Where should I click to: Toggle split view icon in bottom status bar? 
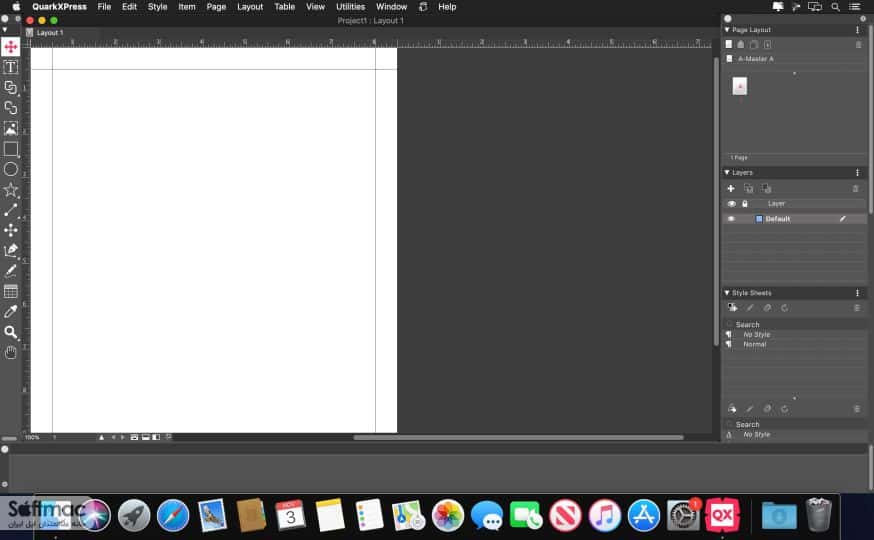coord(157,437)
